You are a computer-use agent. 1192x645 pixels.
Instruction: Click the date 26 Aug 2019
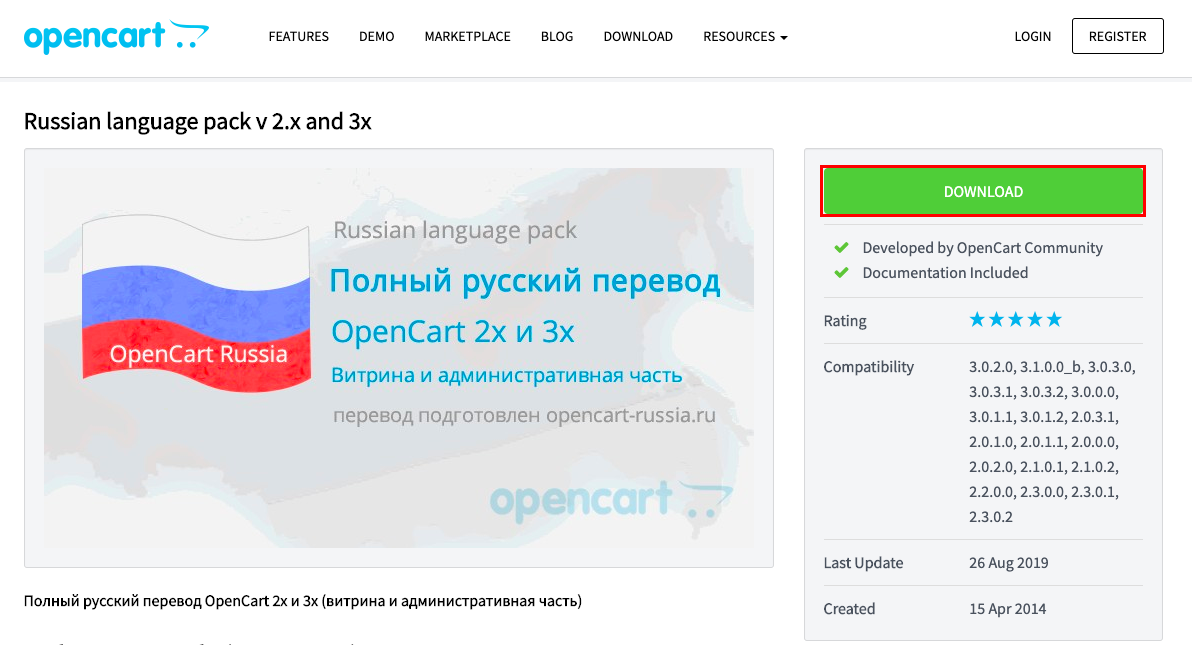pos(1008,563)
